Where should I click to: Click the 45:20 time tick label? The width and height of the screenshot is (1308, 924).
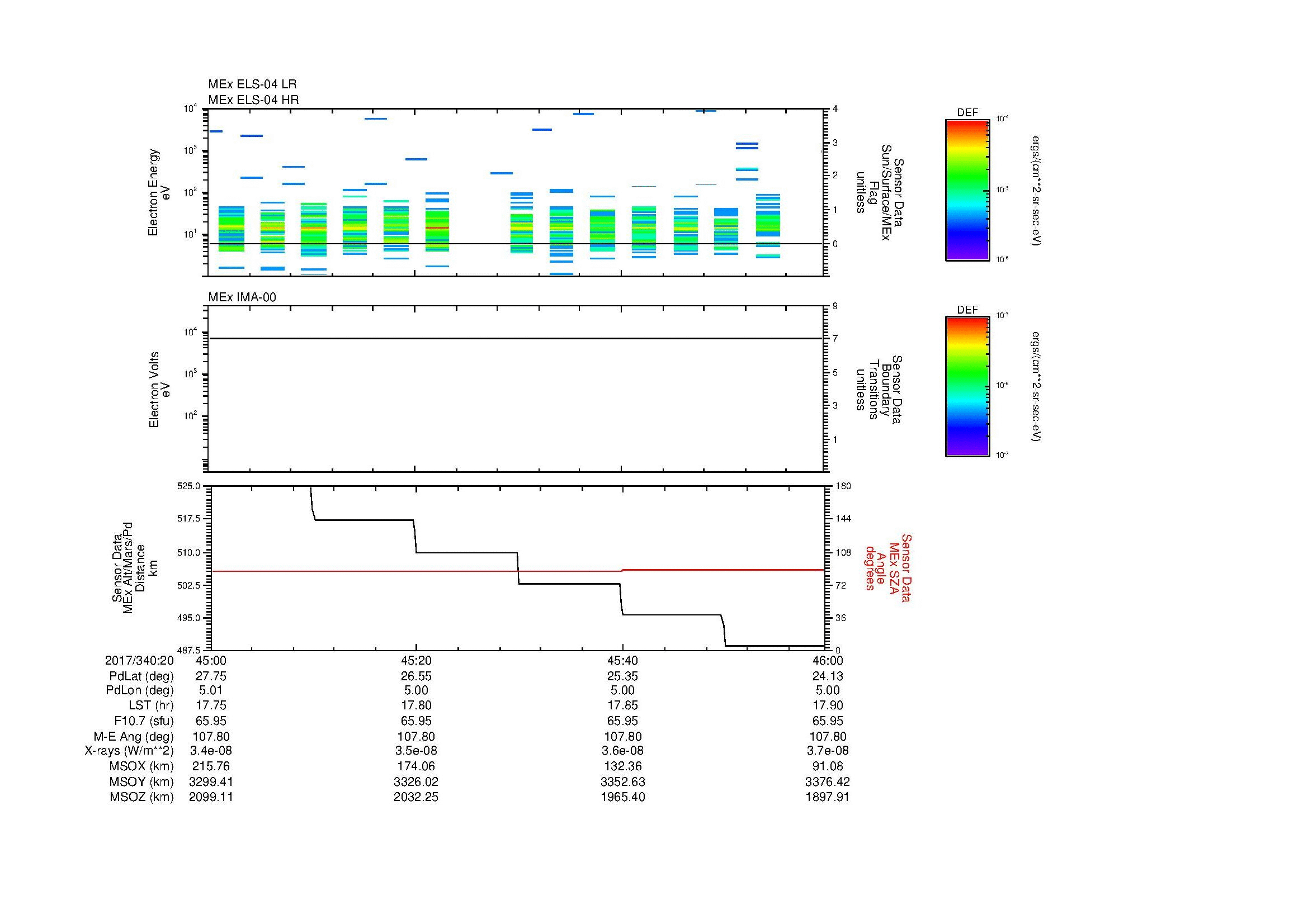click(416, 660)
